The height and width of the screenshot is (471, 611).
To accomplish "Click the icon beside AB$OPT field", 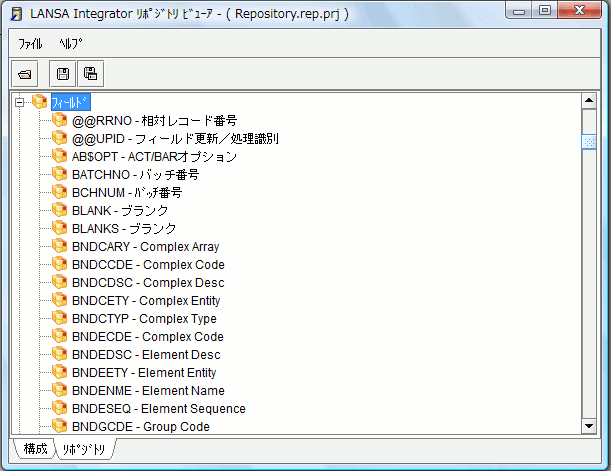I will 59,156.
